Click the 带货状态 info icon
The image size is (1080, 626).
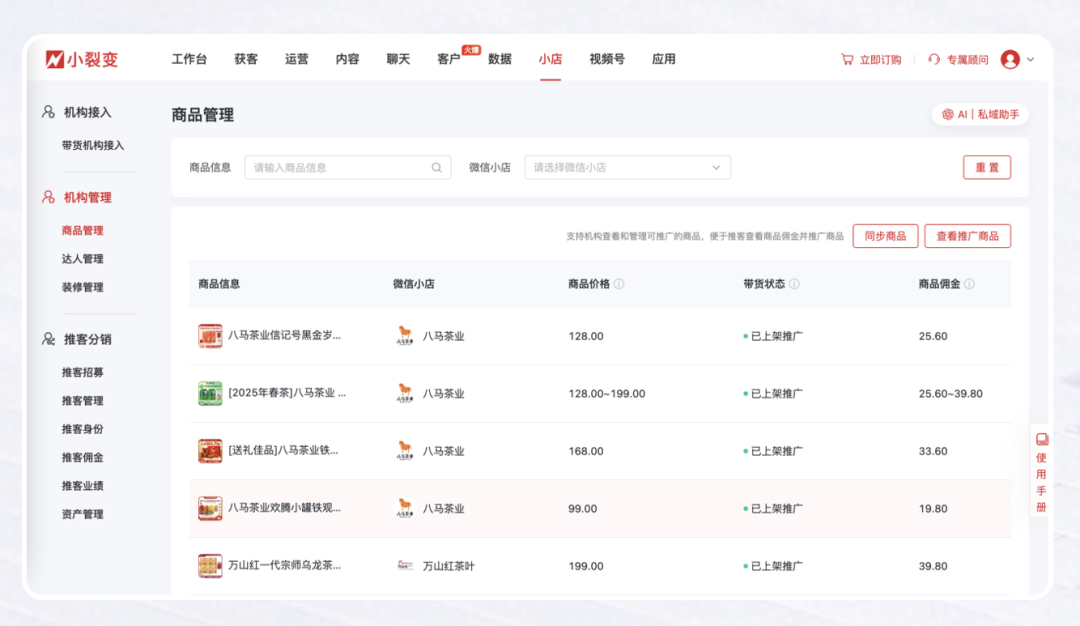pos(795,284)
